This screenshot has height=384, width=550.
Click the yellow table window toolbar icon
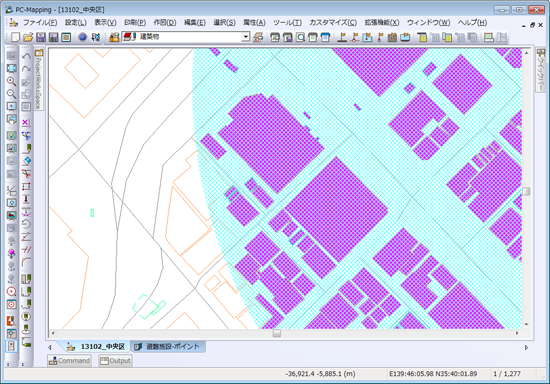[422, 37]
